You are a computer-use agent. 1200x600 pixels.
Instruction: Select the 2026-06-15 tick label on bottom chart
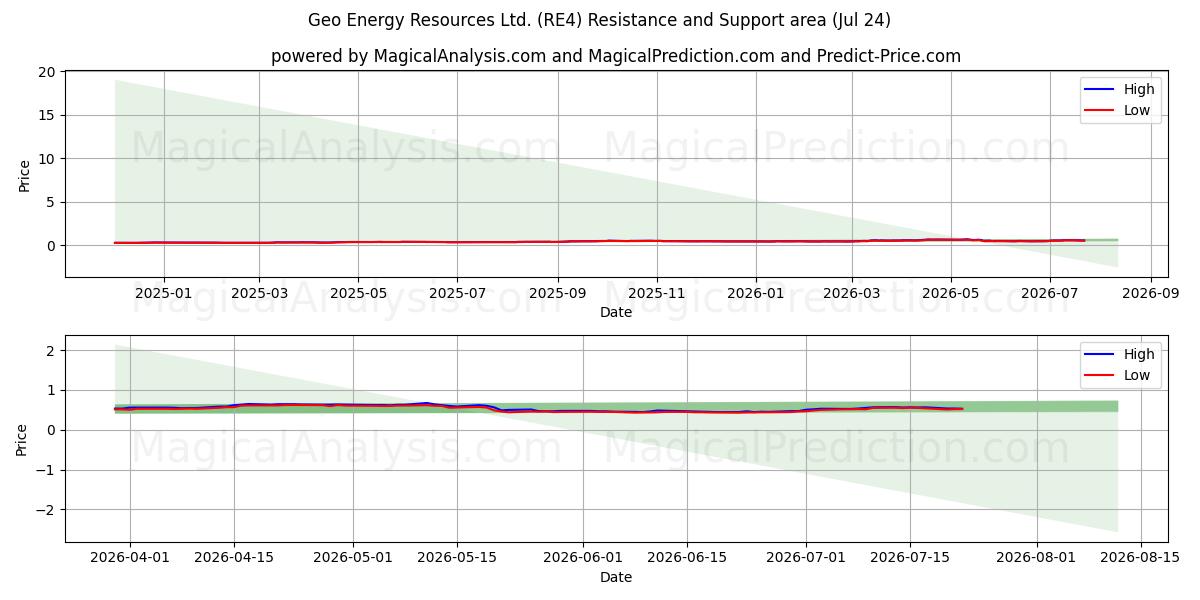[687, 558]
